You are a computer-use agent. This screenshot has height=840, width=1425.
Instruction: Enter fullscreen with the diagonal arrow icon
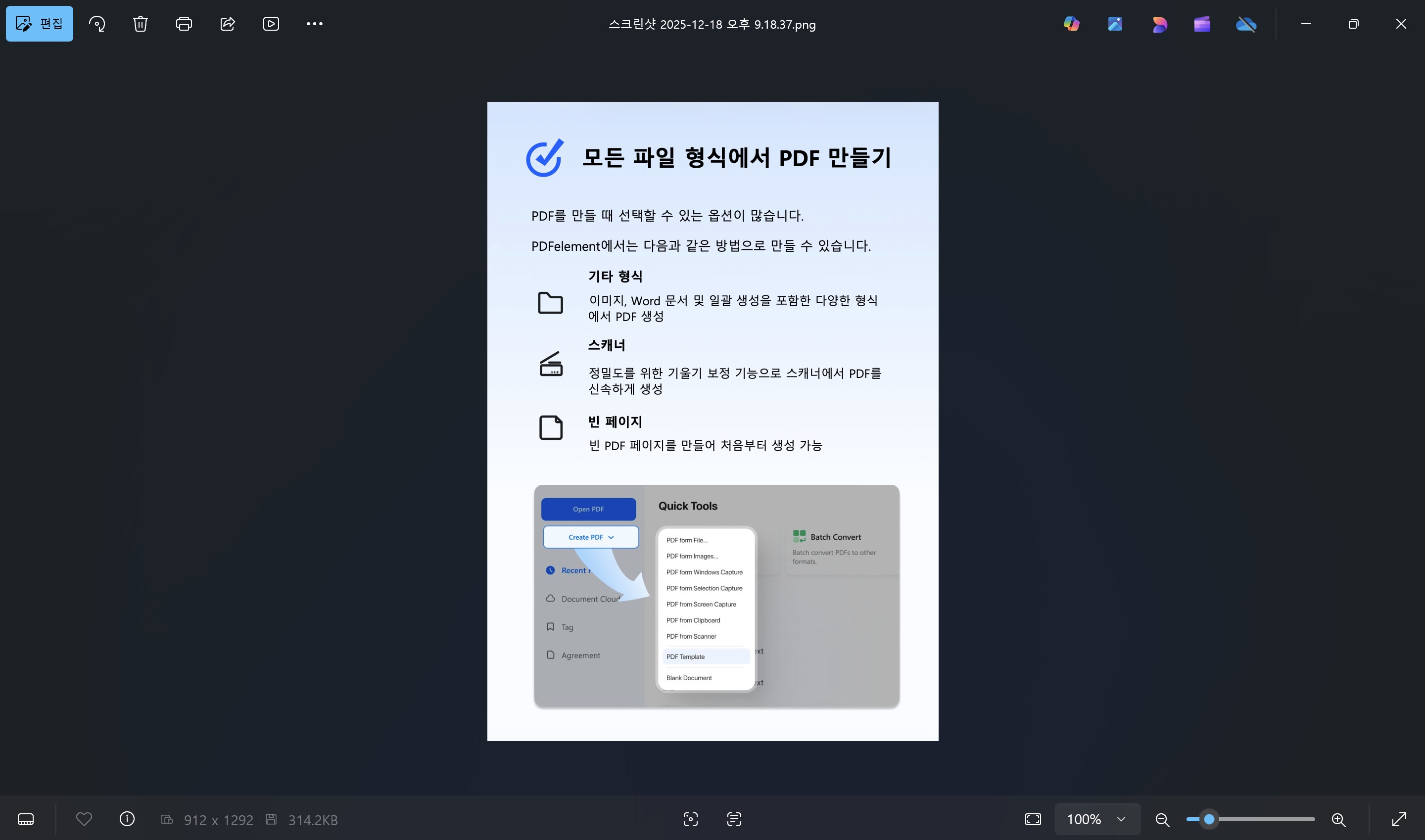click(x=1399, y=819)
